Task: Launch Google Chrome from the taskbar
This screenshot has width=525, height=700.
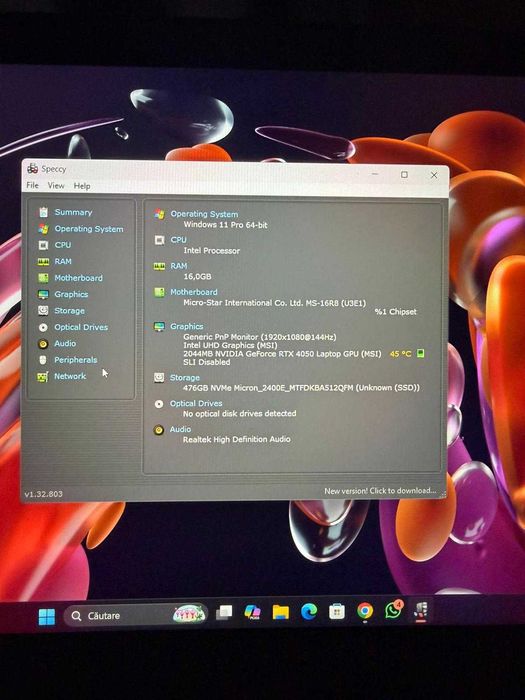Action: tap(365, 610)
